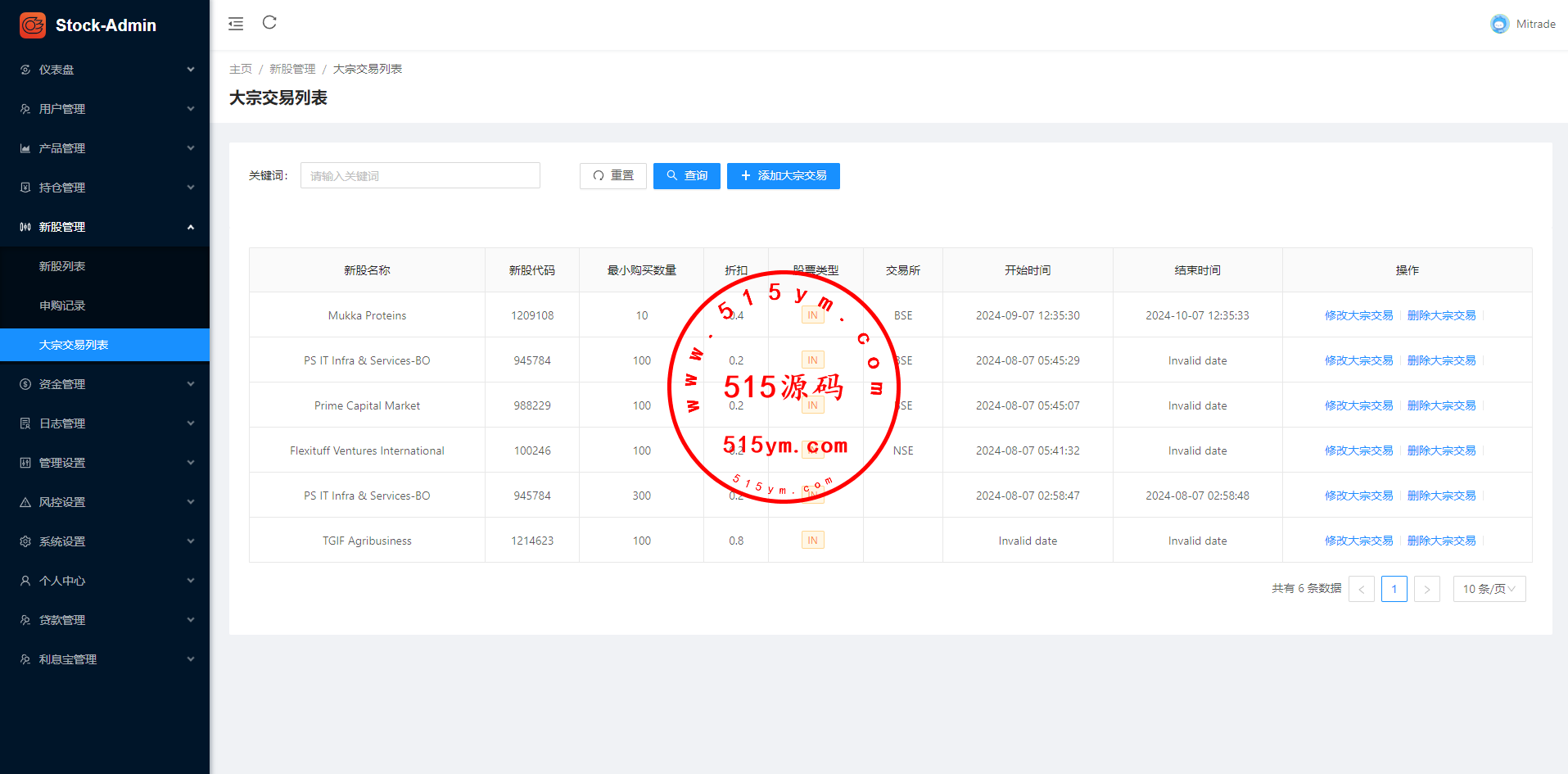This screenshot has width=1568, height=774.
Task: Click the 仪表盘 dashboard icon
Action: 25,70
